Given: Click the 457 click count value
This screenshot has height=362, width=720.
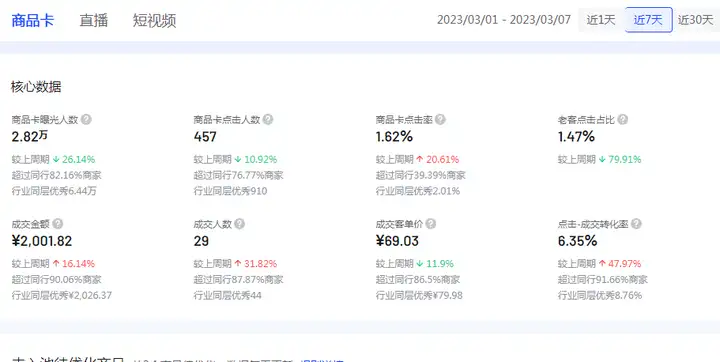Looking at the screenshot, I should click(x=205, y=137).
